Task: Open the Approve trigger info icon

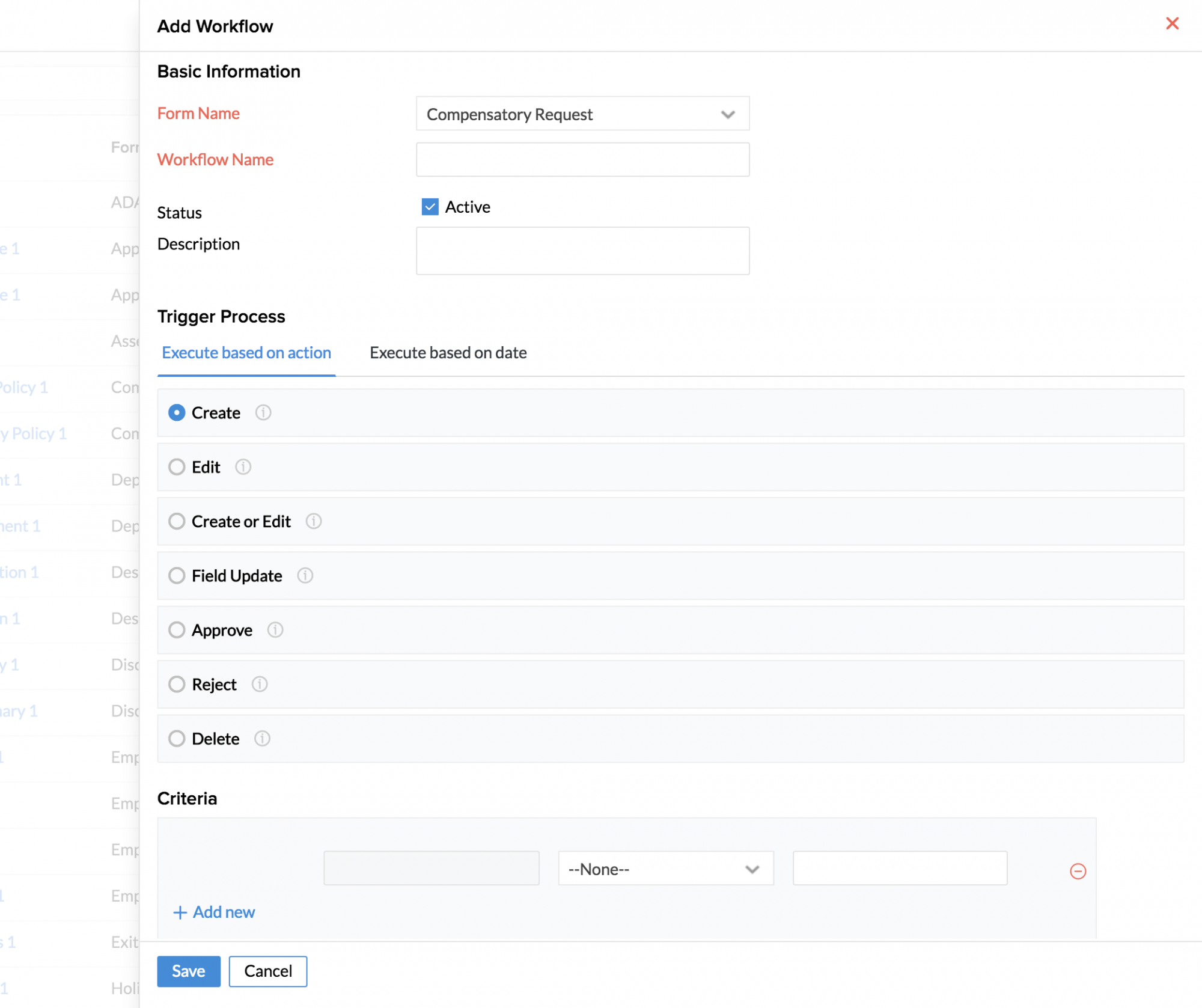Action: click(275, 630)
